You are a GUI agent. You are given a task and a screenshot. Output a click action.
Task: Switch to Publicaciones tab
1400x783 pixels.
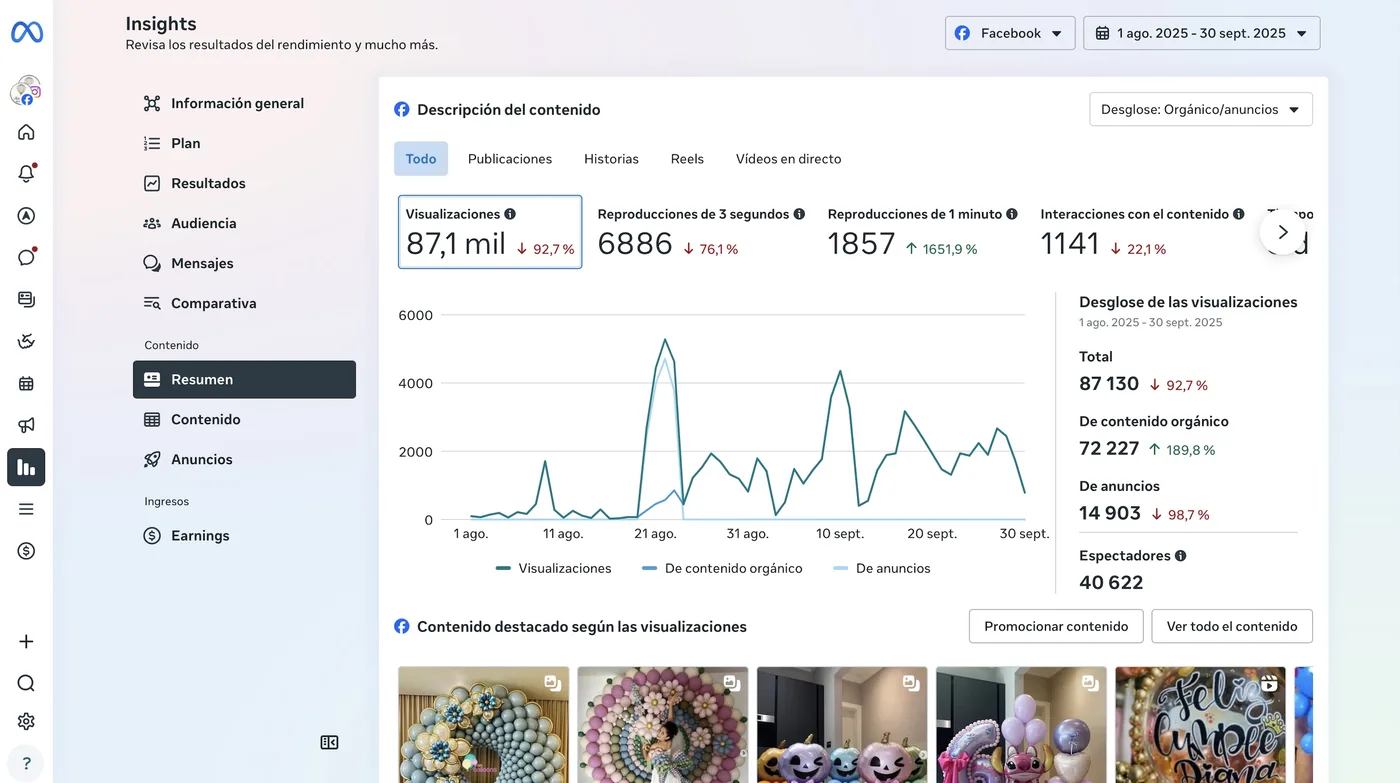(x=510, y=159)
